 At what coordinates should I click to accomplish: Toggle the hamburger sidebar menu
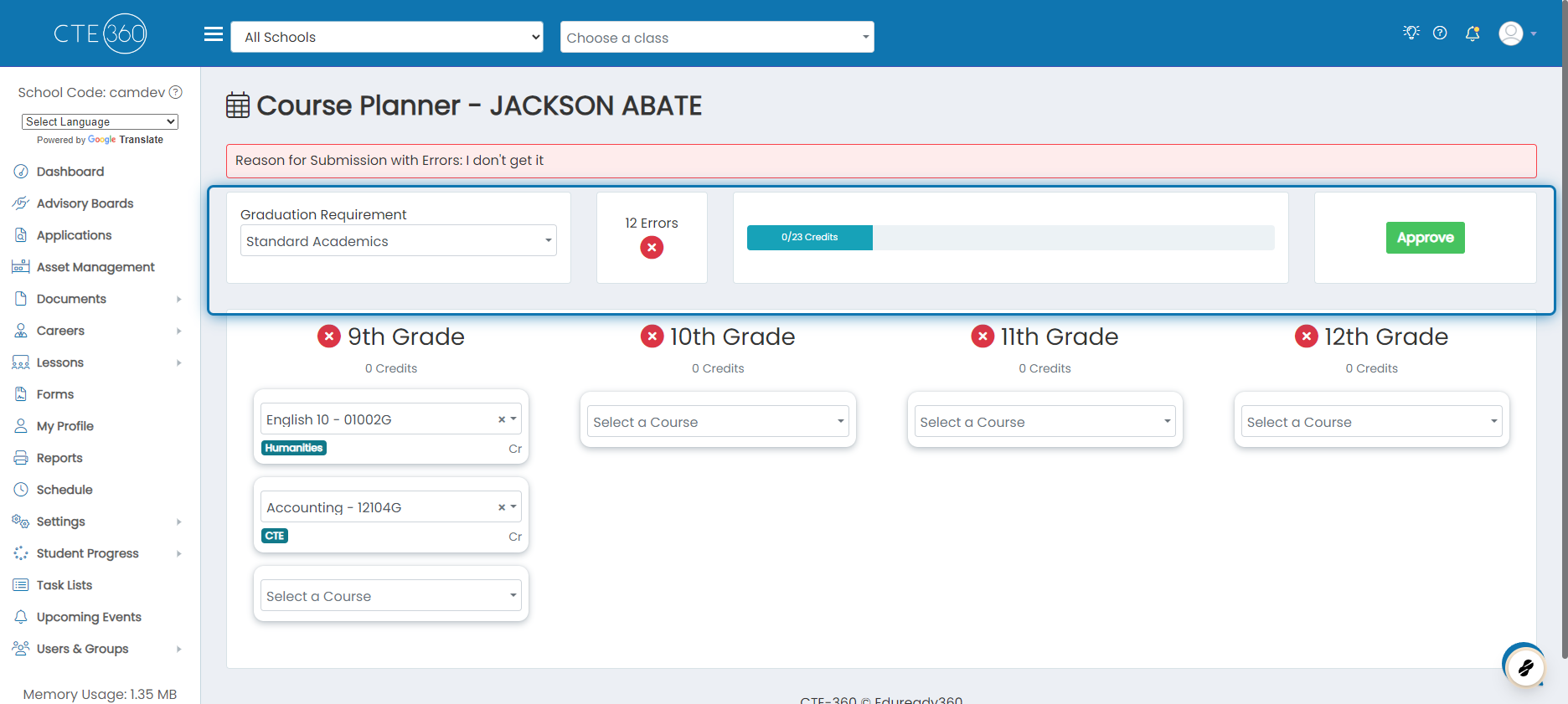pos(214,34)
